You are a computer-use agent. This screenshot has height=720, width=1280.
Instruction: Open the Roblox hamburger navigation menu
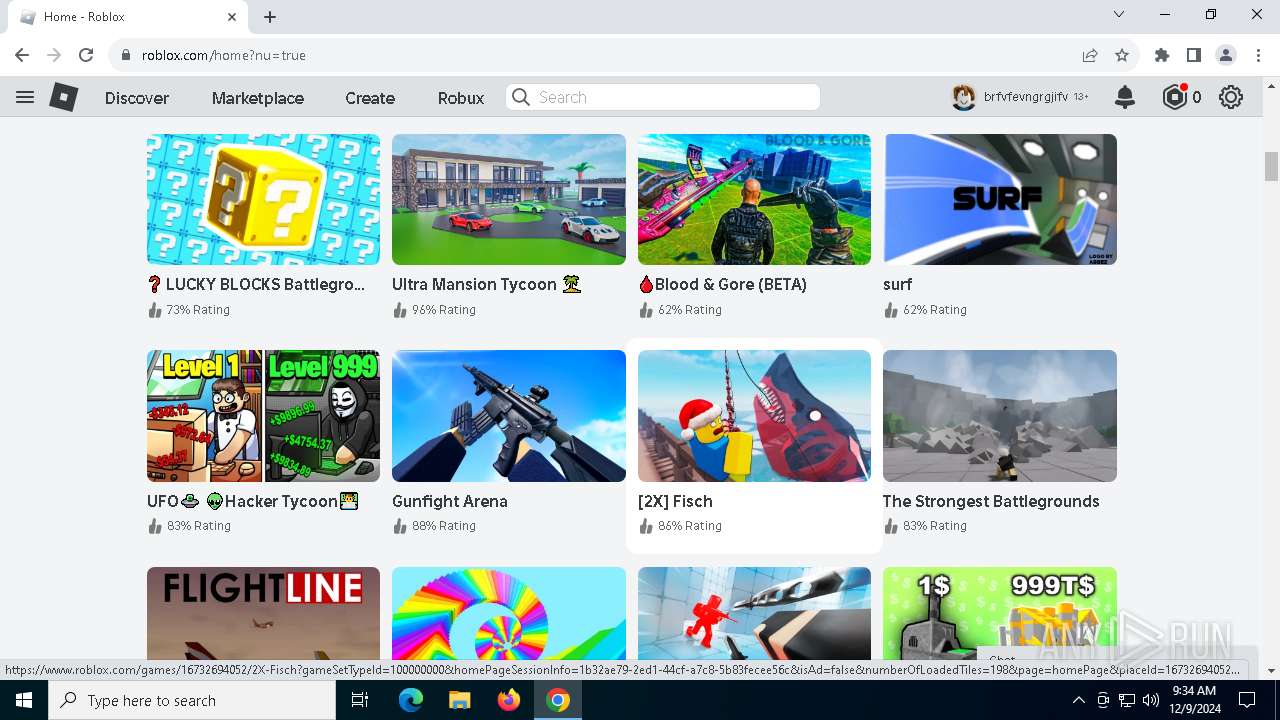pyautogui.click(x=25, y=97)
